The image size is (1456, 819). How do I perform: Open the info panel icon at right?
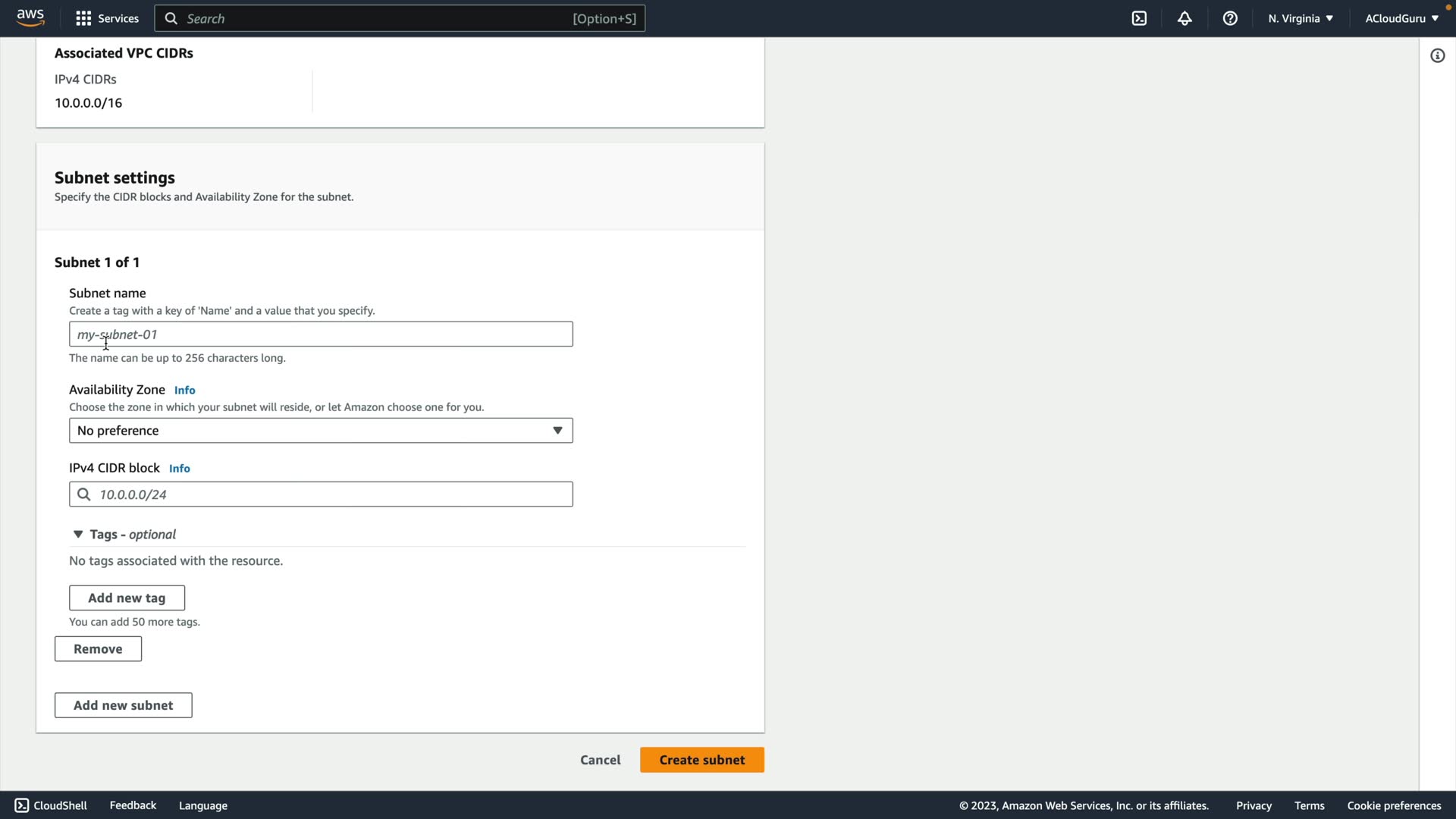tap(1437, 55)
